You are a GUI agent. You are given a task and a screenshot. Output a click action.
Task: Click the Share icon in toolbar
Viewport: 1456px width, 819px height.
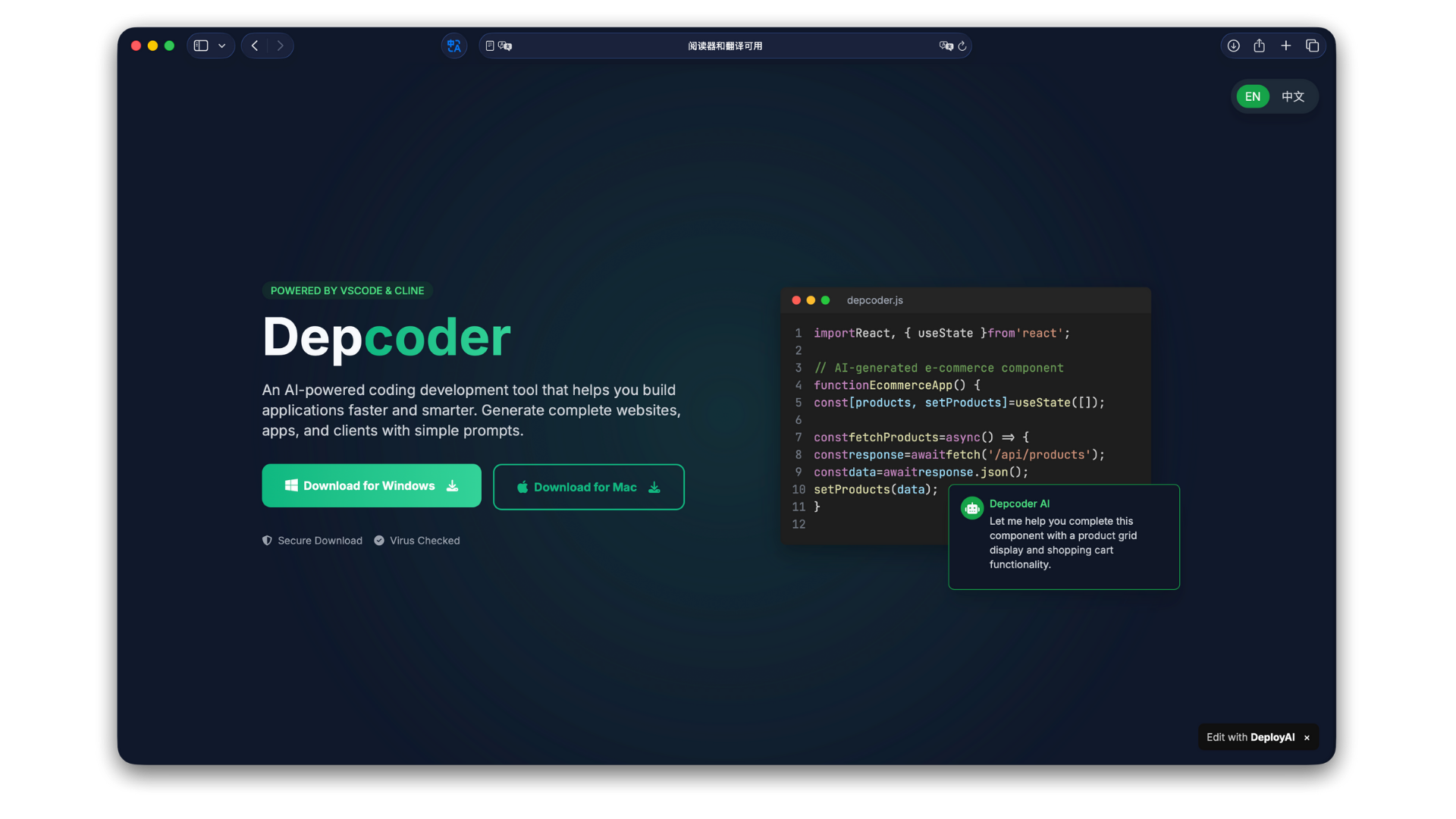[x=1259, y=45]
